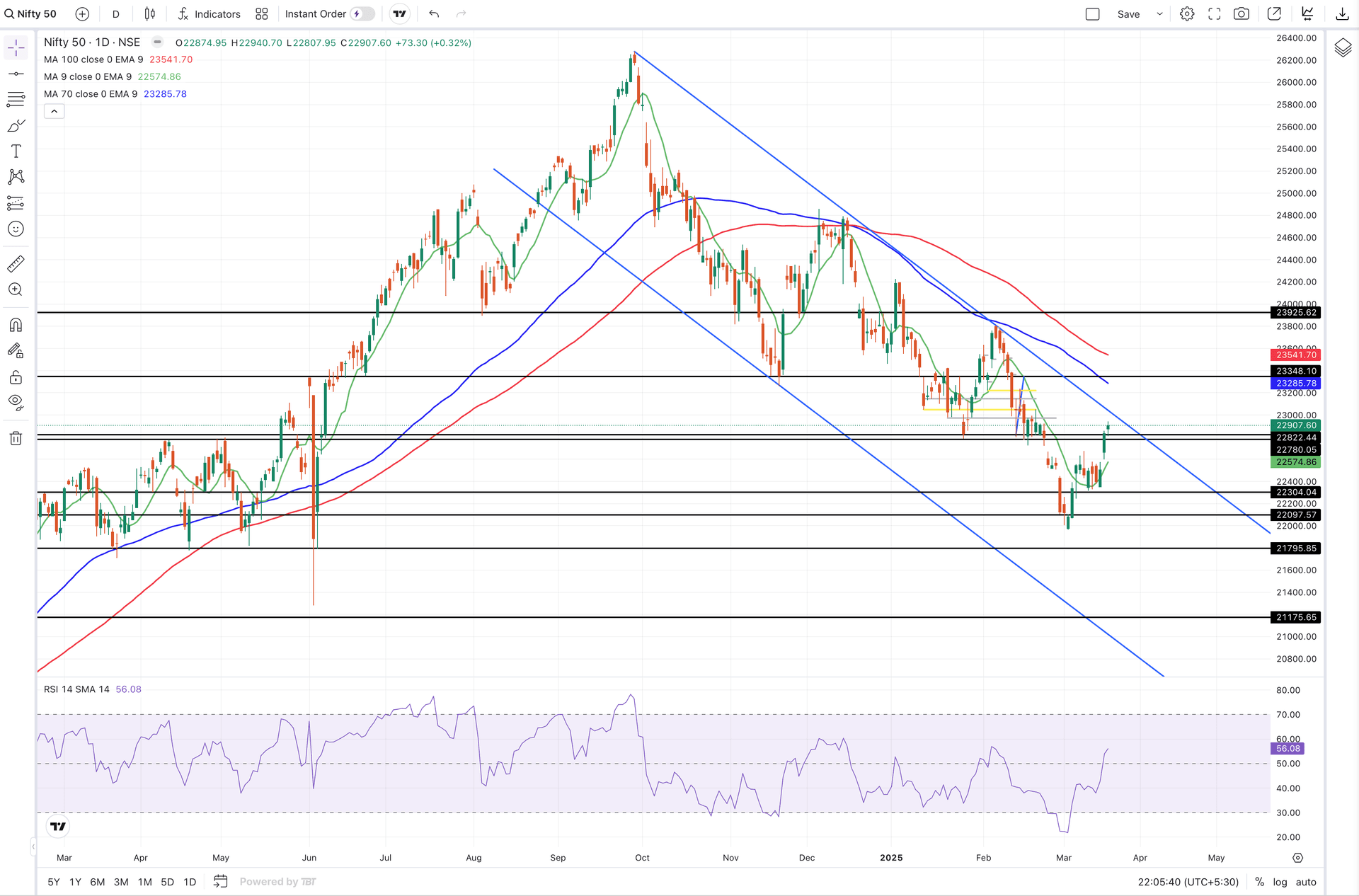Select the Text annotation tool
The height and width of the screenshot is (896, 1359).
click(x=16, y=151)
